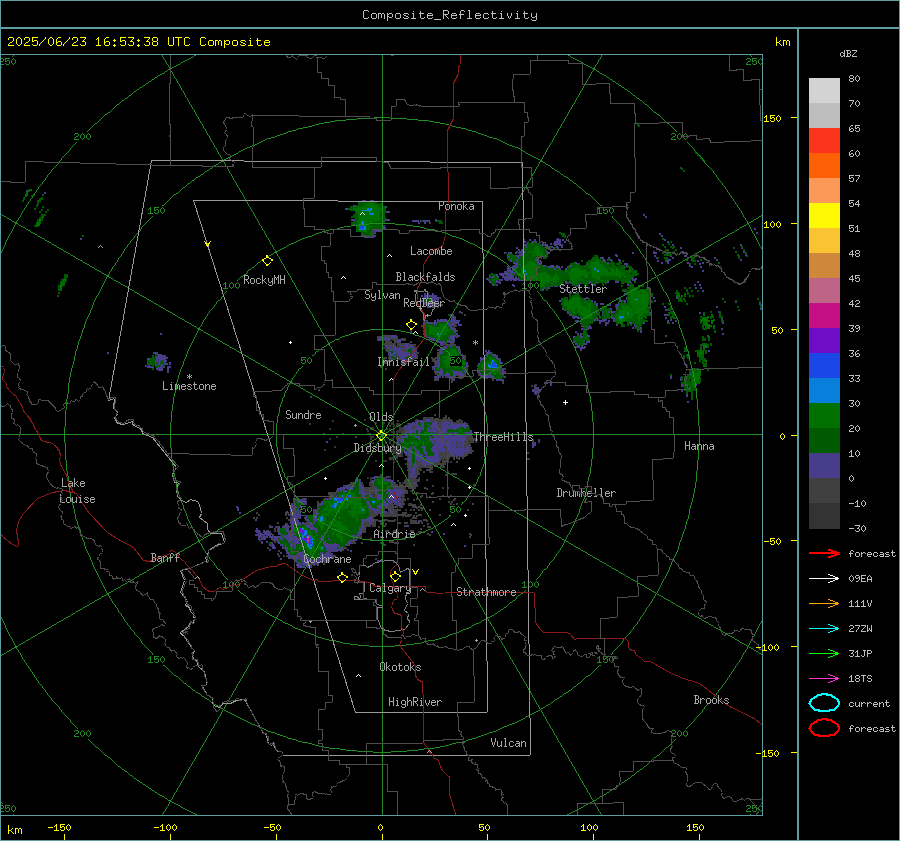The image size is (900, 841).
Task: Click the Sylvan label
Action: pos(382,295)
